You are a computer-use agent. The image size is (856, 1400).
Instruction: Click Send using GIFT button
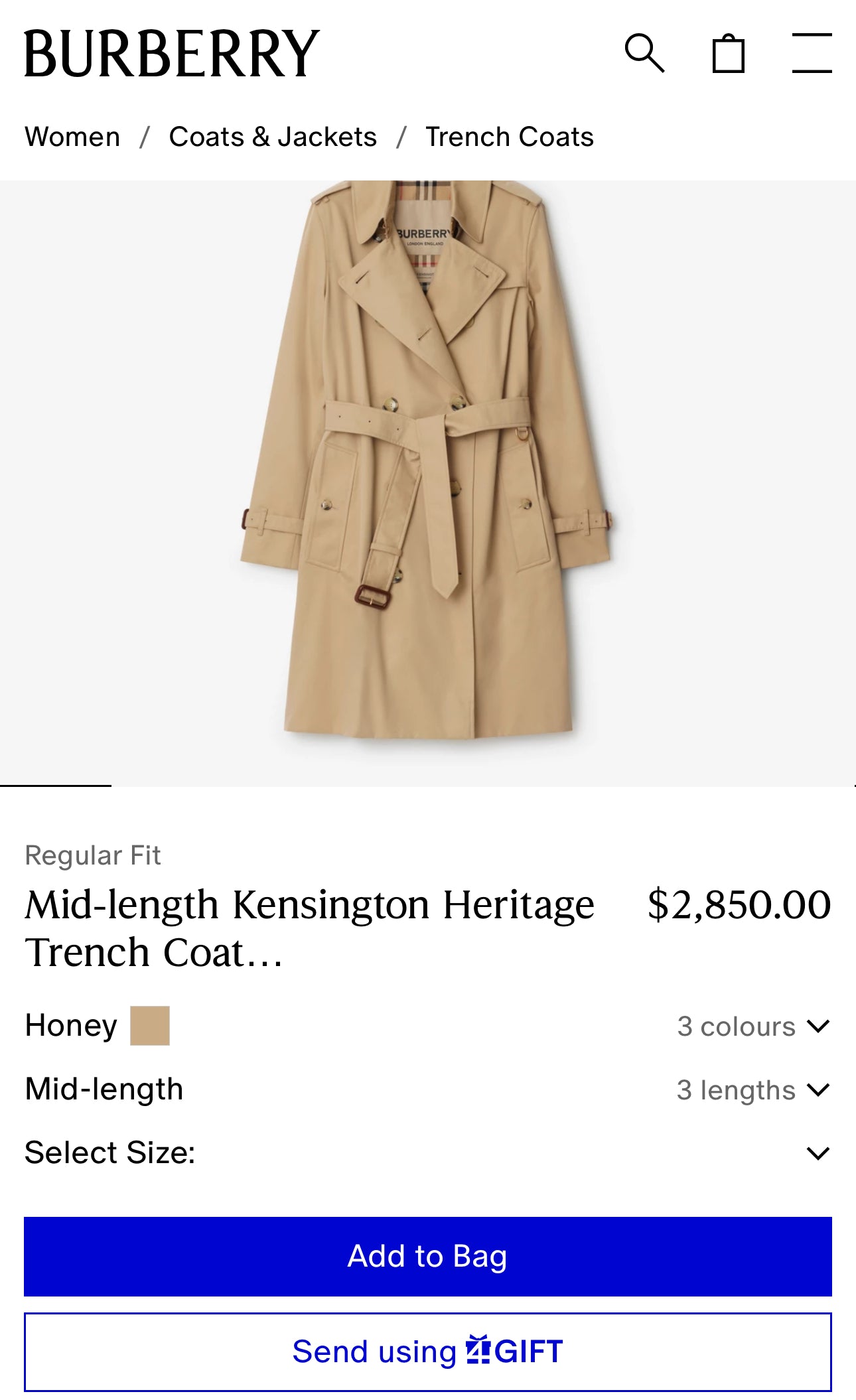(x=427, y=1352)
